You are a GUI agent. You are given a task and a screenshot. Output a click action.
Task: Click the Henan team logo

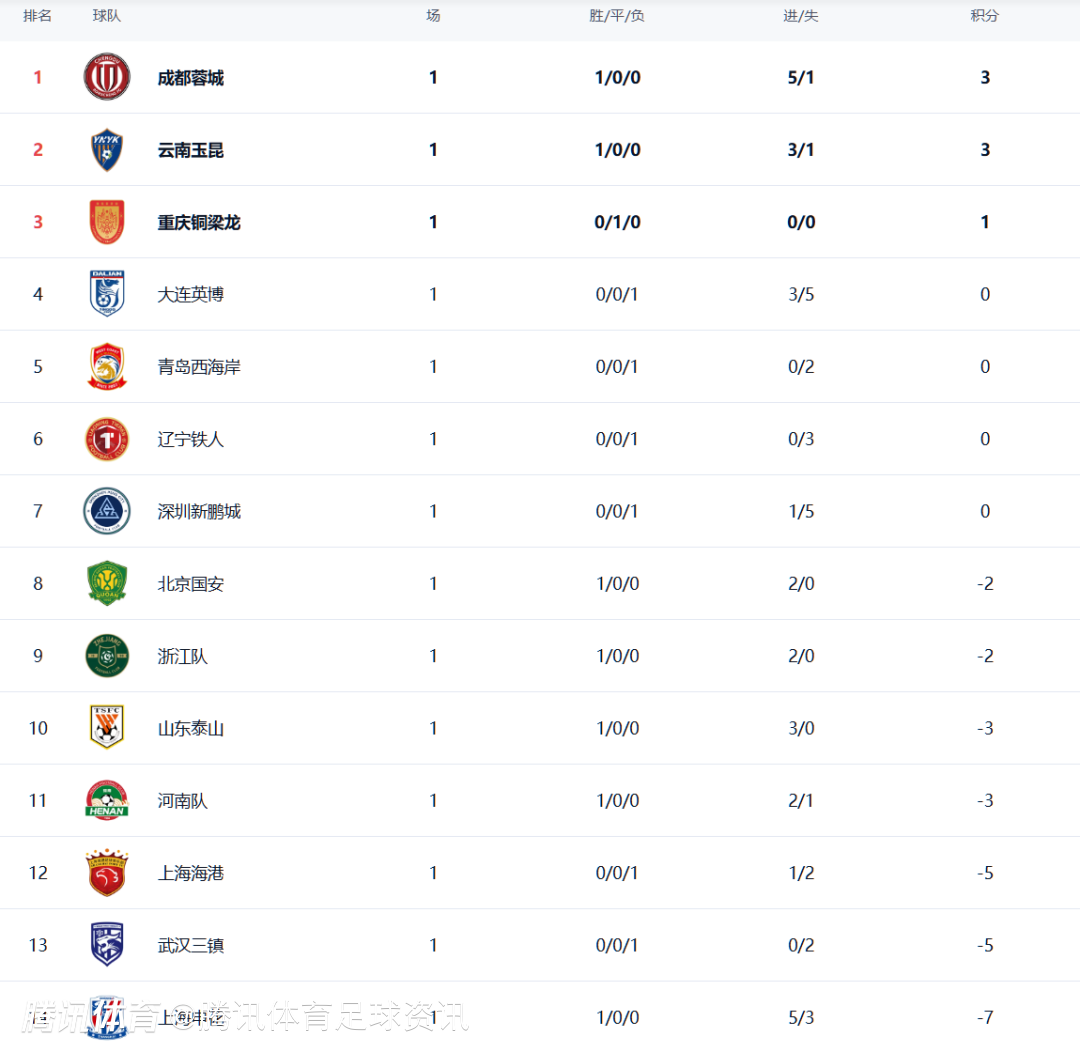(x=107, y=801)
